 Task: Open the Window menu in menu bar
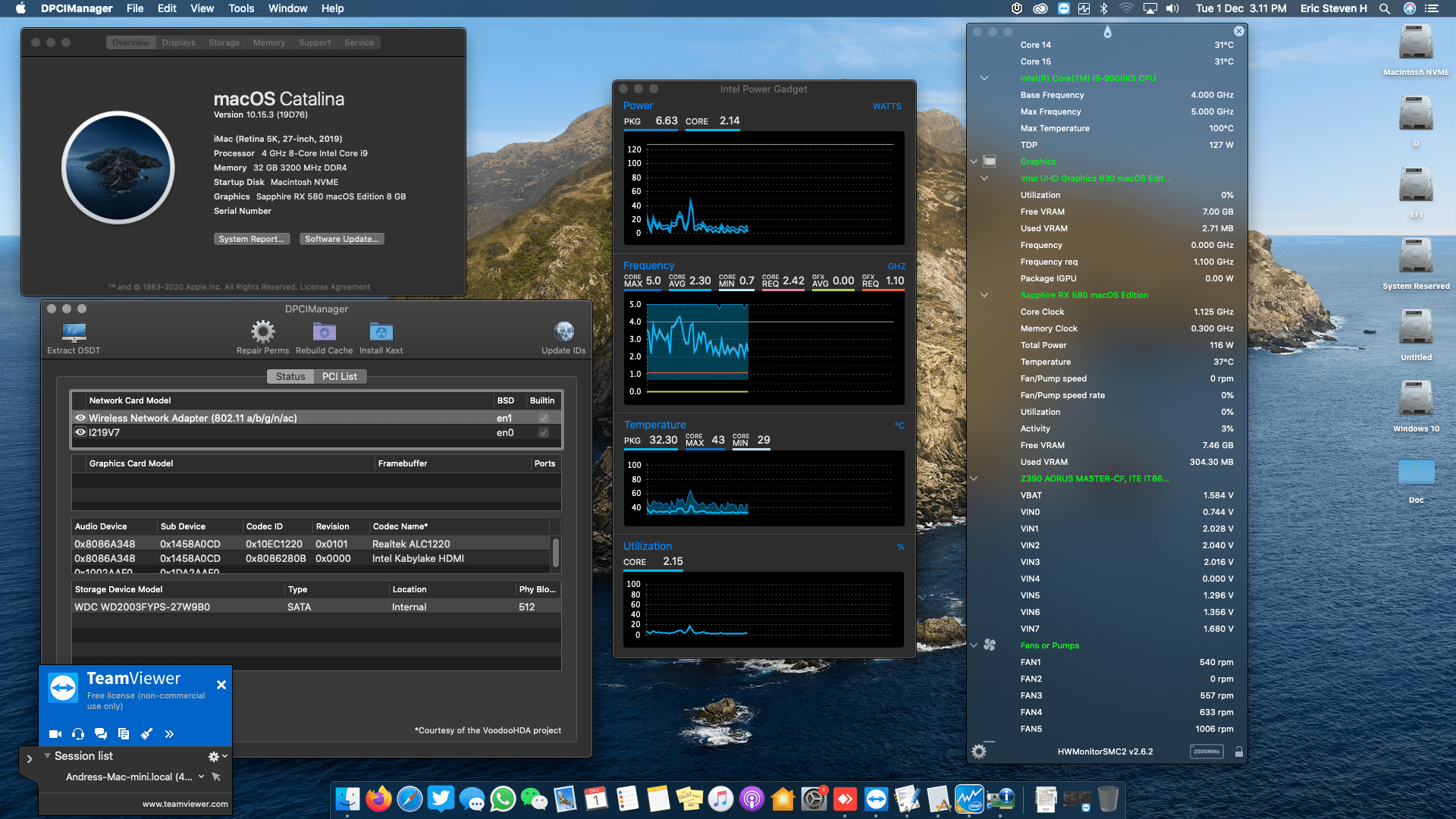click(x=287, y=8)
